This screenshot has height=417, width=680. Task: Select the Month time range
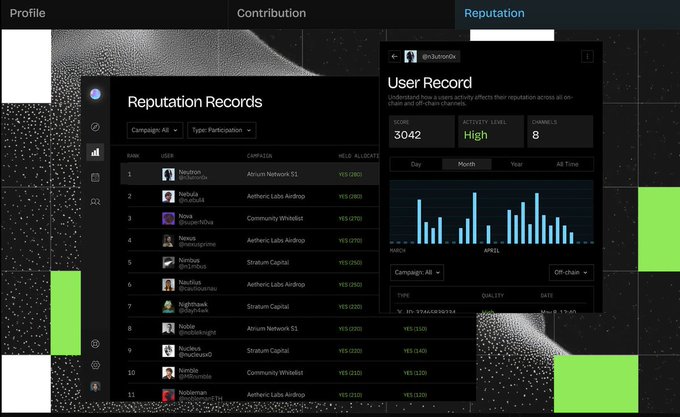coord(466,164)
